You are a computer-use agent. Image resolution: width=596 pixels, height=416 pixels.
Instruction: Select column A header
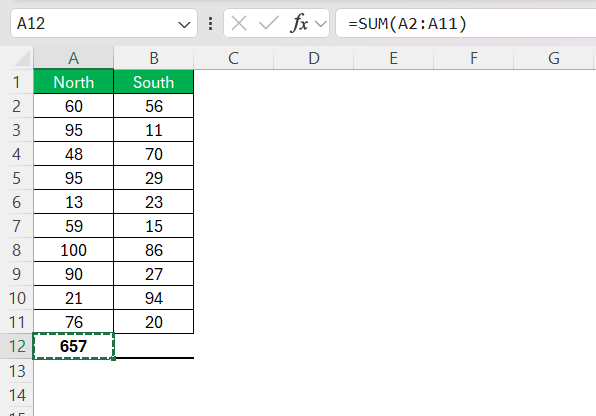click(73, 58)
